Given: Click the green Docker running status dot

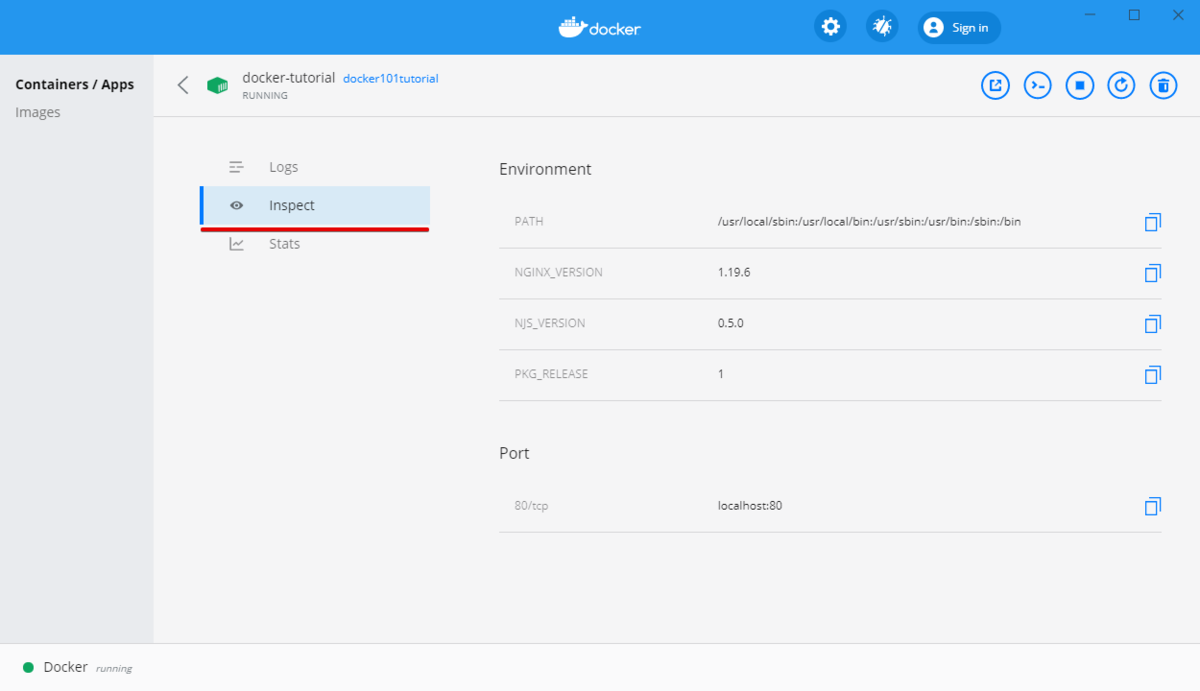Looking at the screenshot, I should [x=28, y=667].
